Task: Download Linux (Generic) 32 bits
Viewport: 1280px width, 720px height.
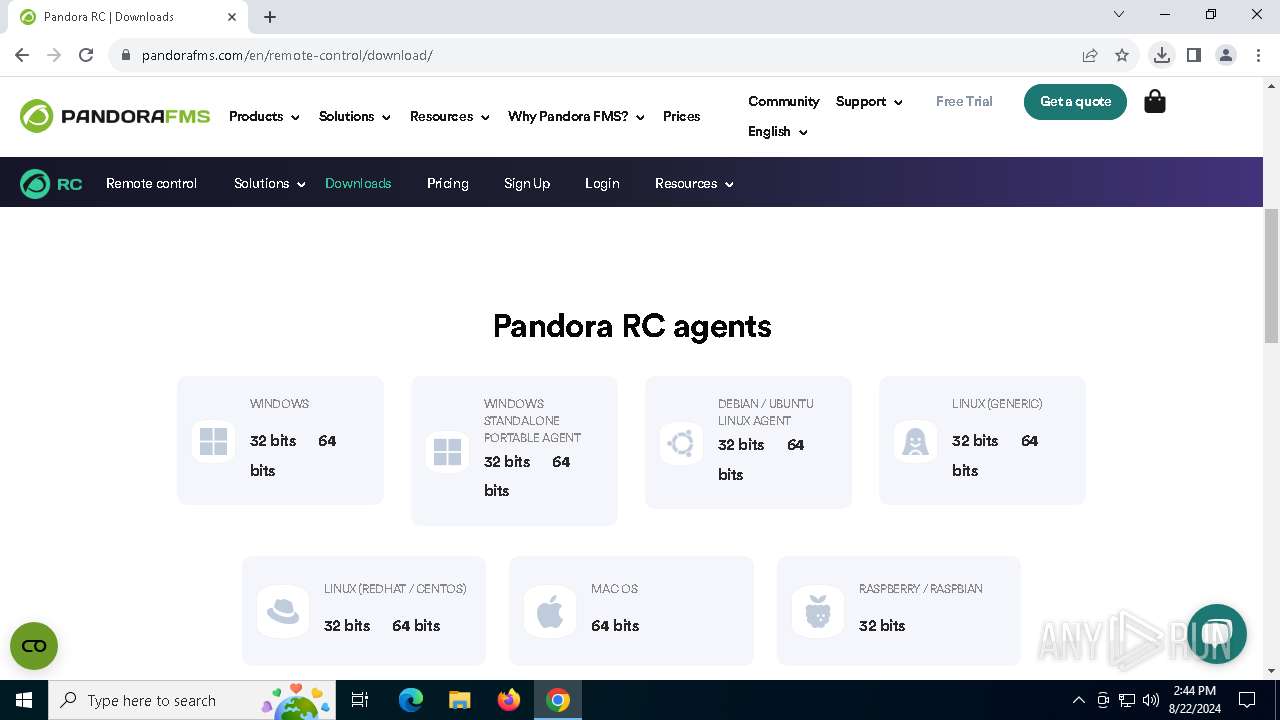Action: tap(975, 441)
